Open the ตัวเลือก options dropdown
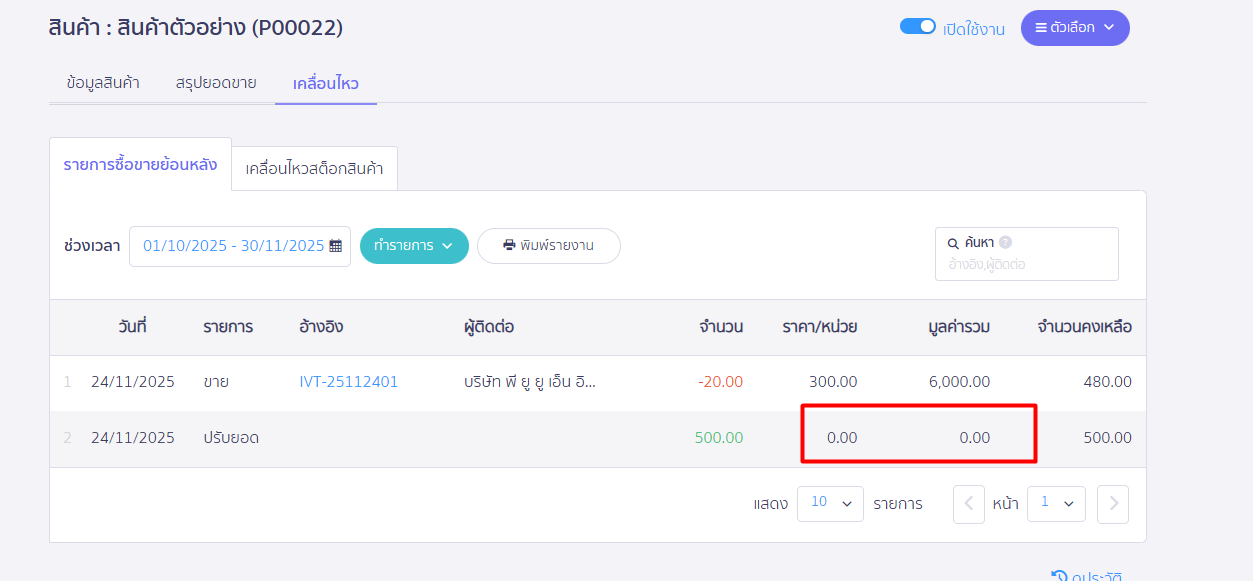 click(x=1074, y=28)
